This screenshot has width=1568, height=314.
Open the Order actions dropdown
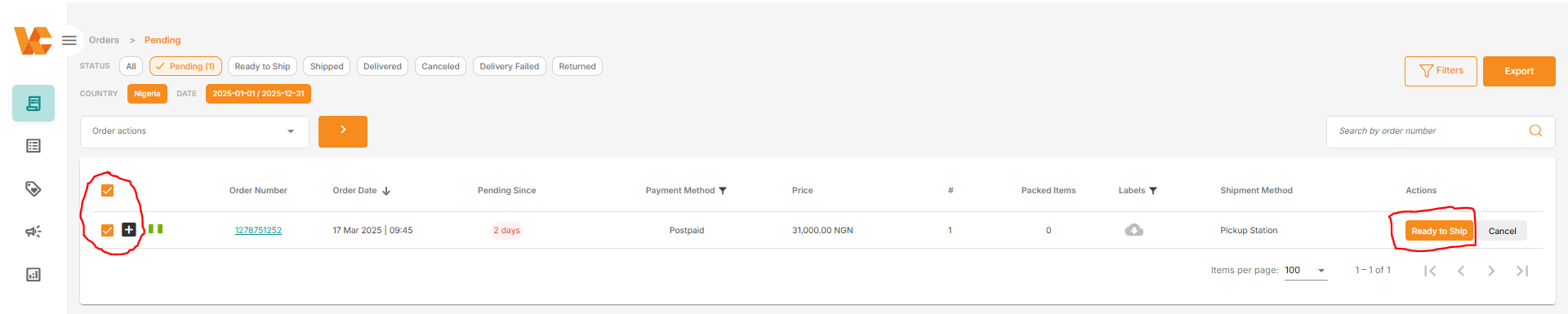click(194, 131)
